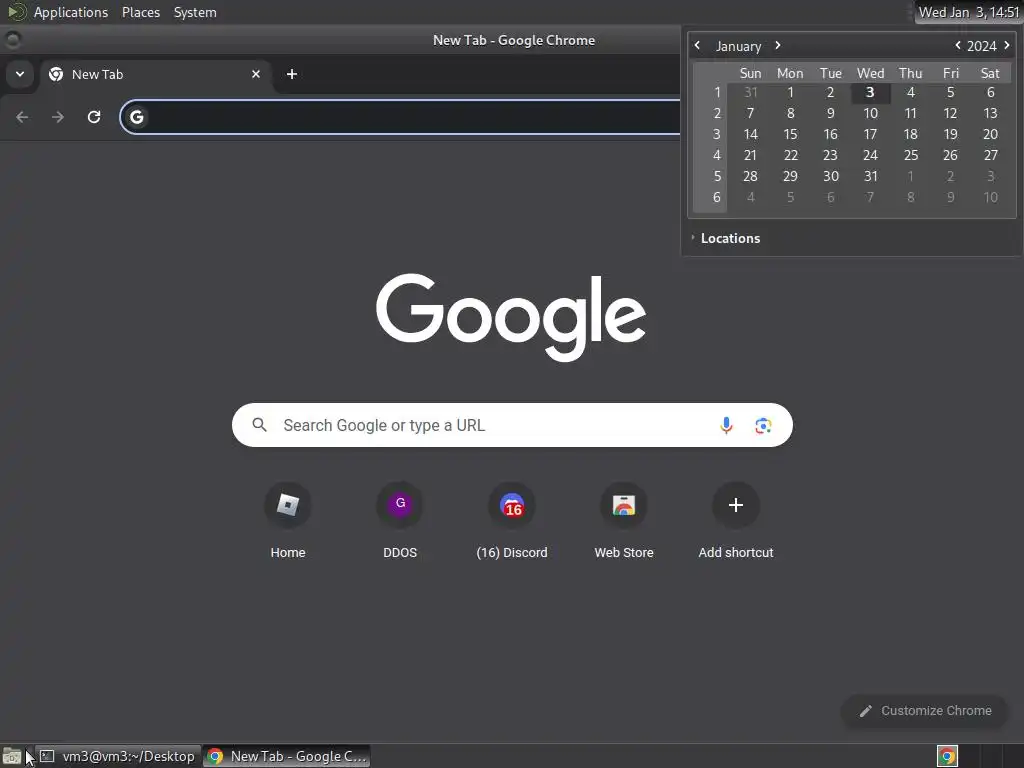Select January 19 in the calendar
This screenshot has width=1024, height=768.
(950, 135)
